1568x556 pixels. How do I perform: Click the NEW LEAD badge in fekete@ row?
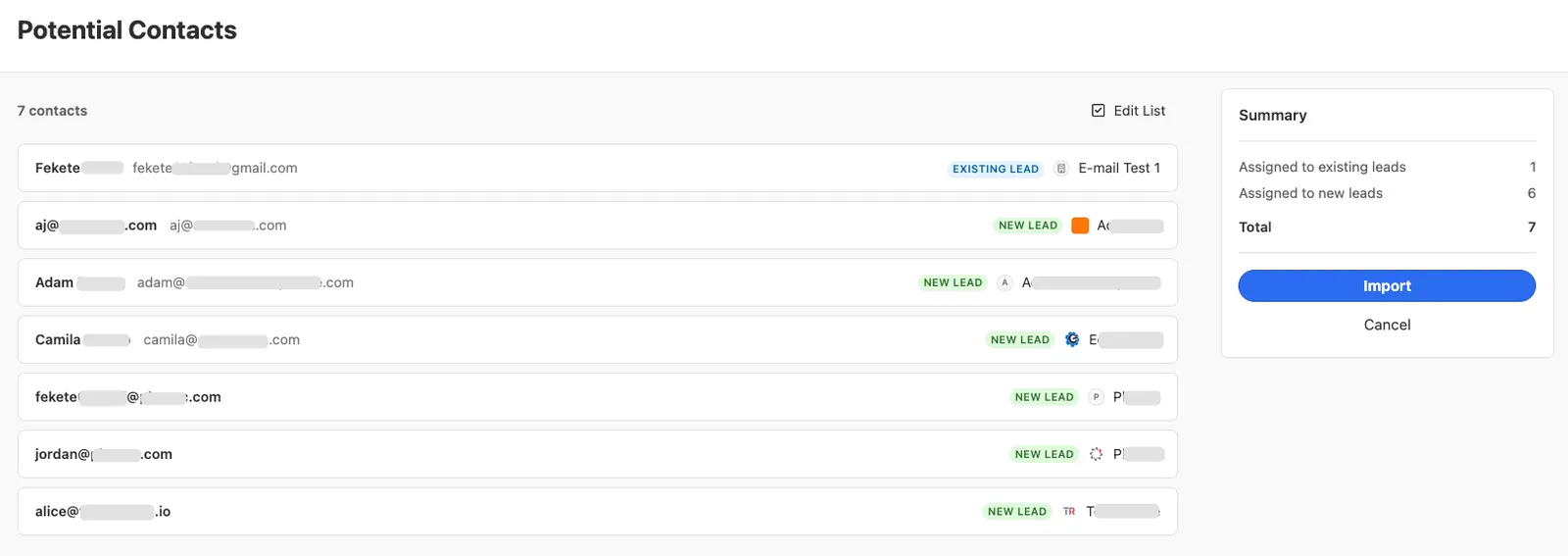(x=1045, y=397)
